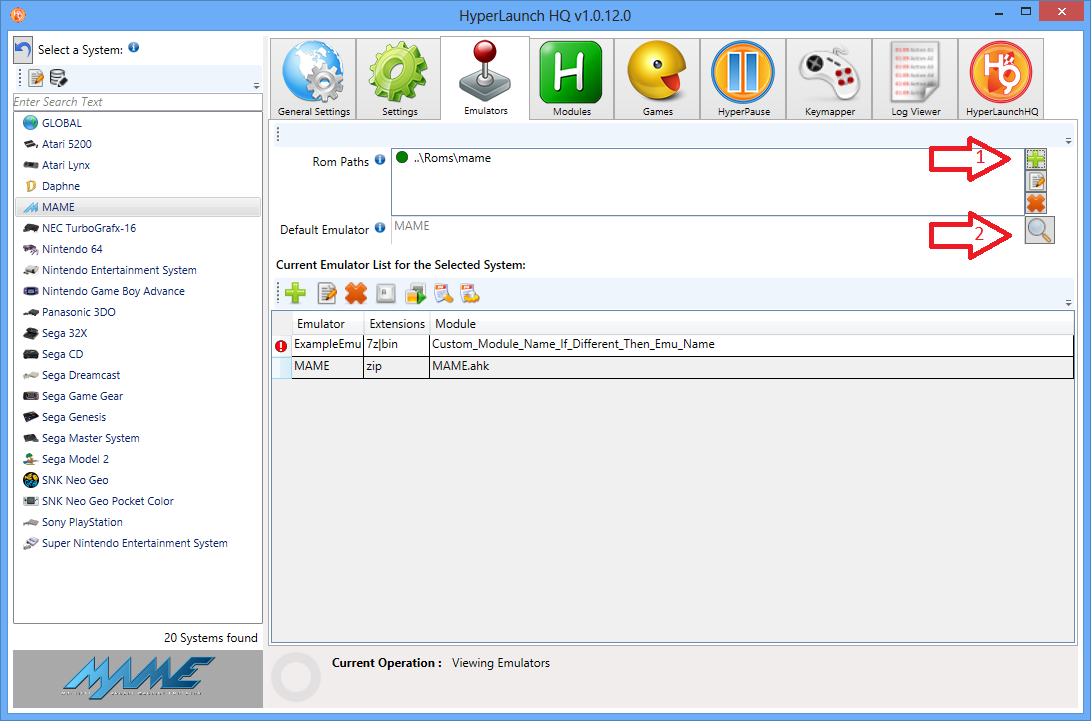Click the orange X delete rom path icon
Image resolution: width=1091 pixels, height=721 pixels.
tap(1036, 203)
